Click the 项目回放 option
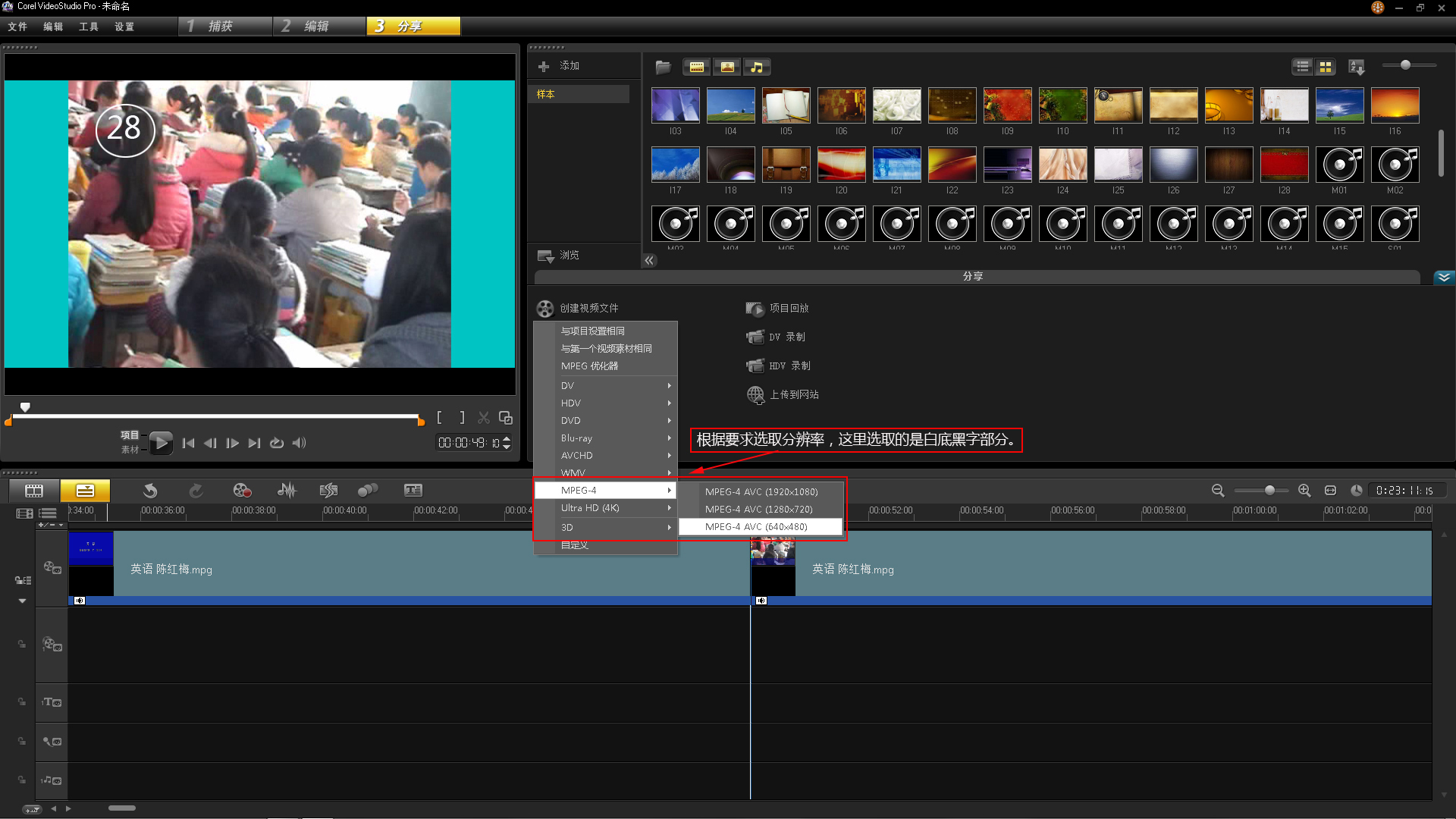 789,308
